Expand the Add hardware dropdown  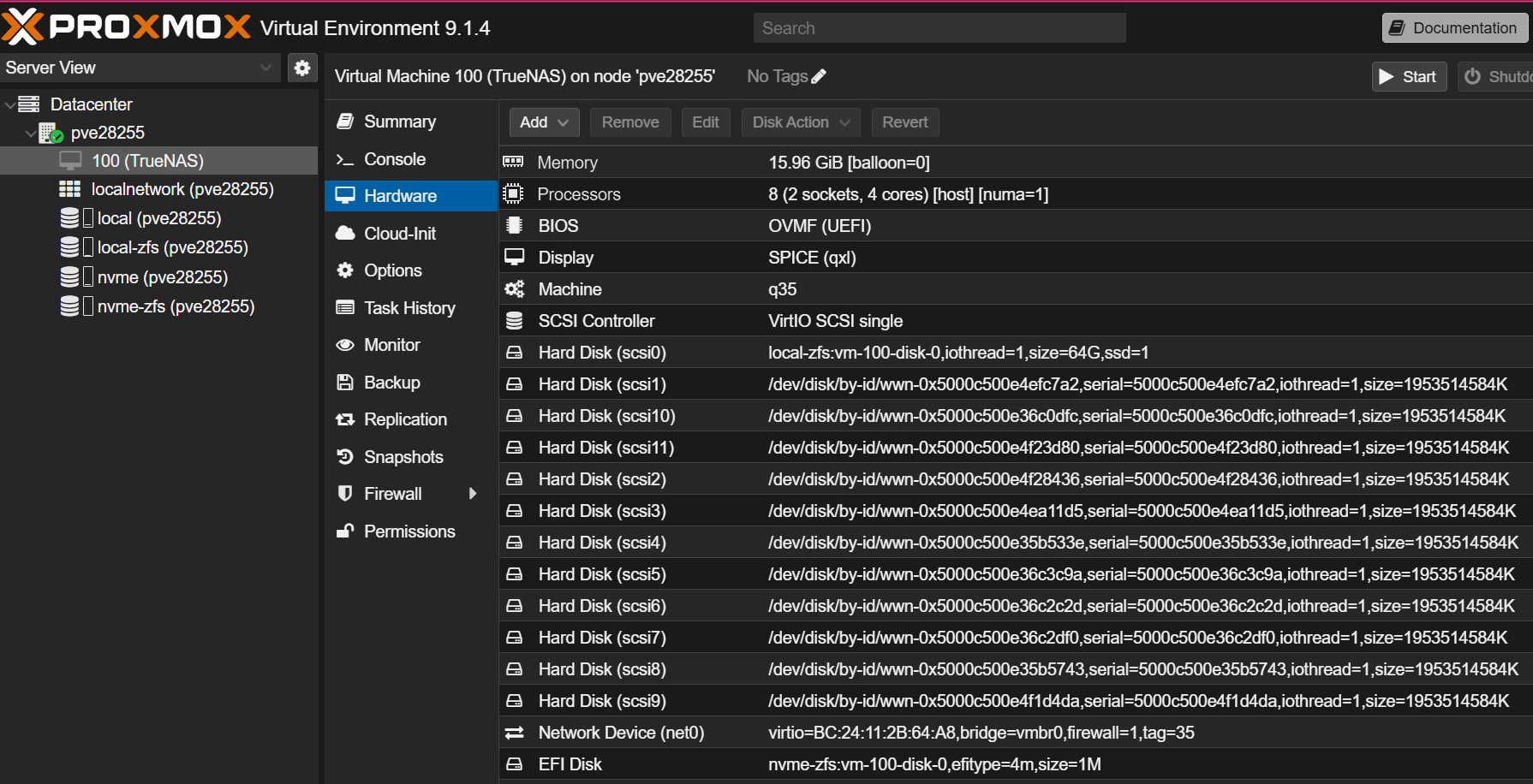(544, 122)
